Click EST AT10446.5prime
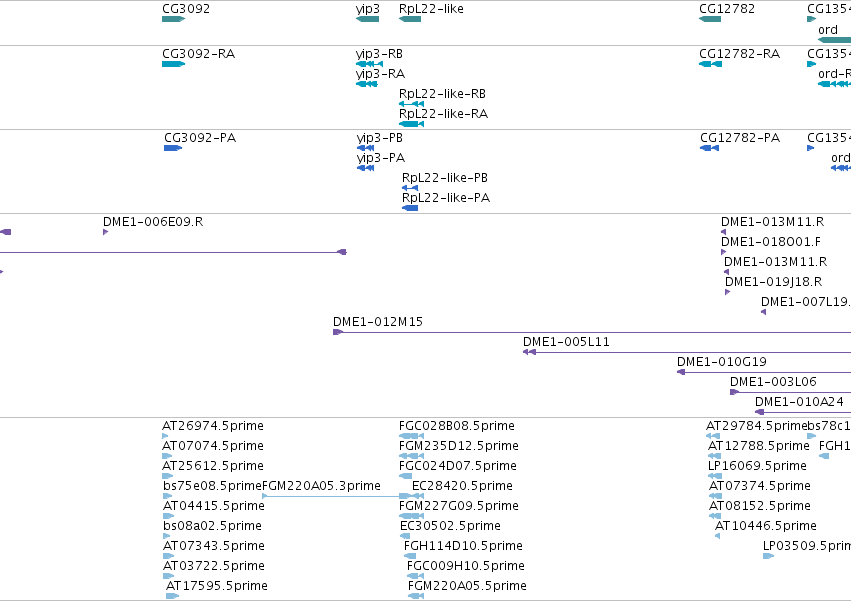The height and width of the screenshot is (601, 851). pos(766,527)
